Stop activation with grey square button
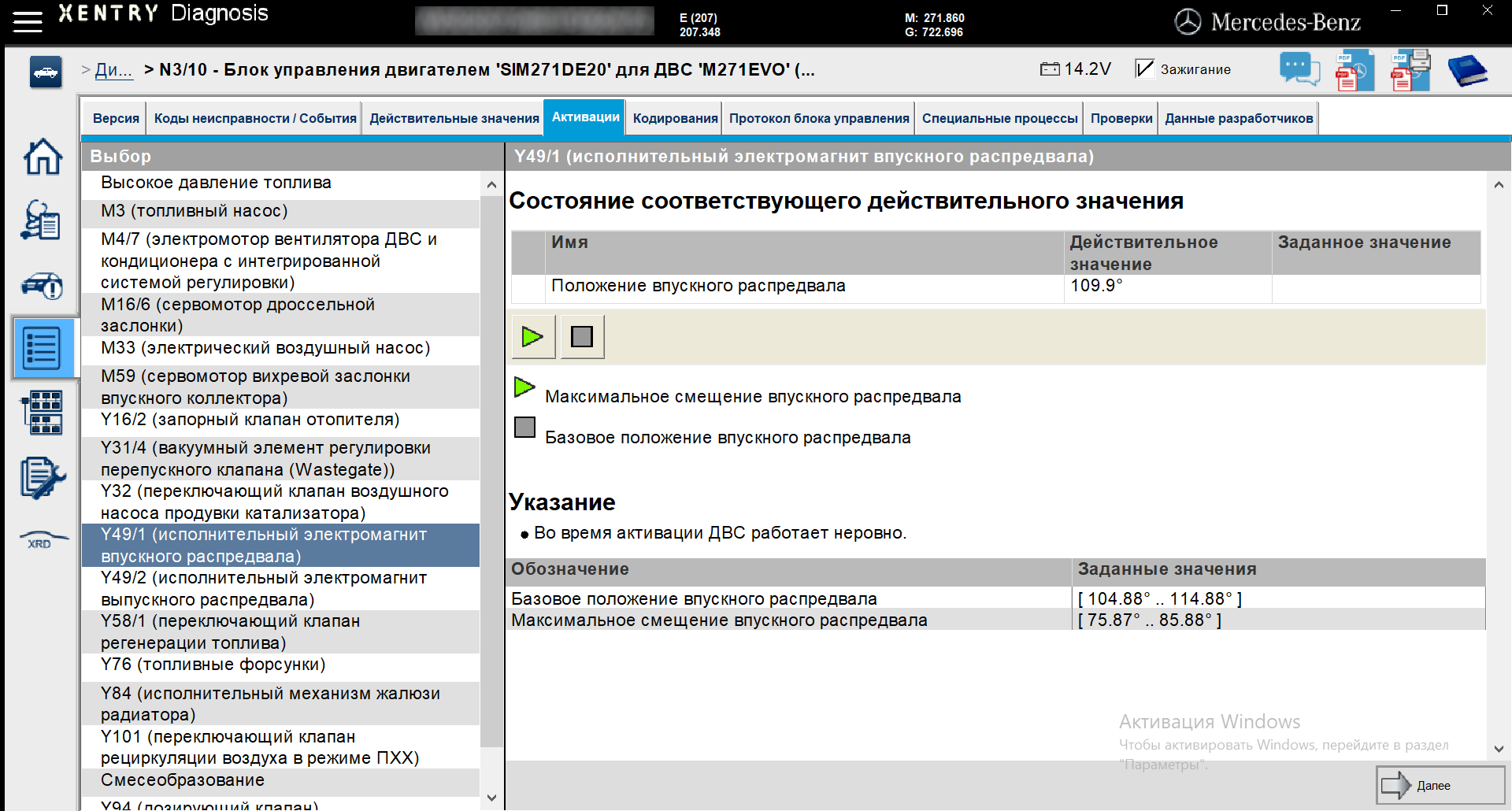 pyautogui.click(x=582, y=337)
